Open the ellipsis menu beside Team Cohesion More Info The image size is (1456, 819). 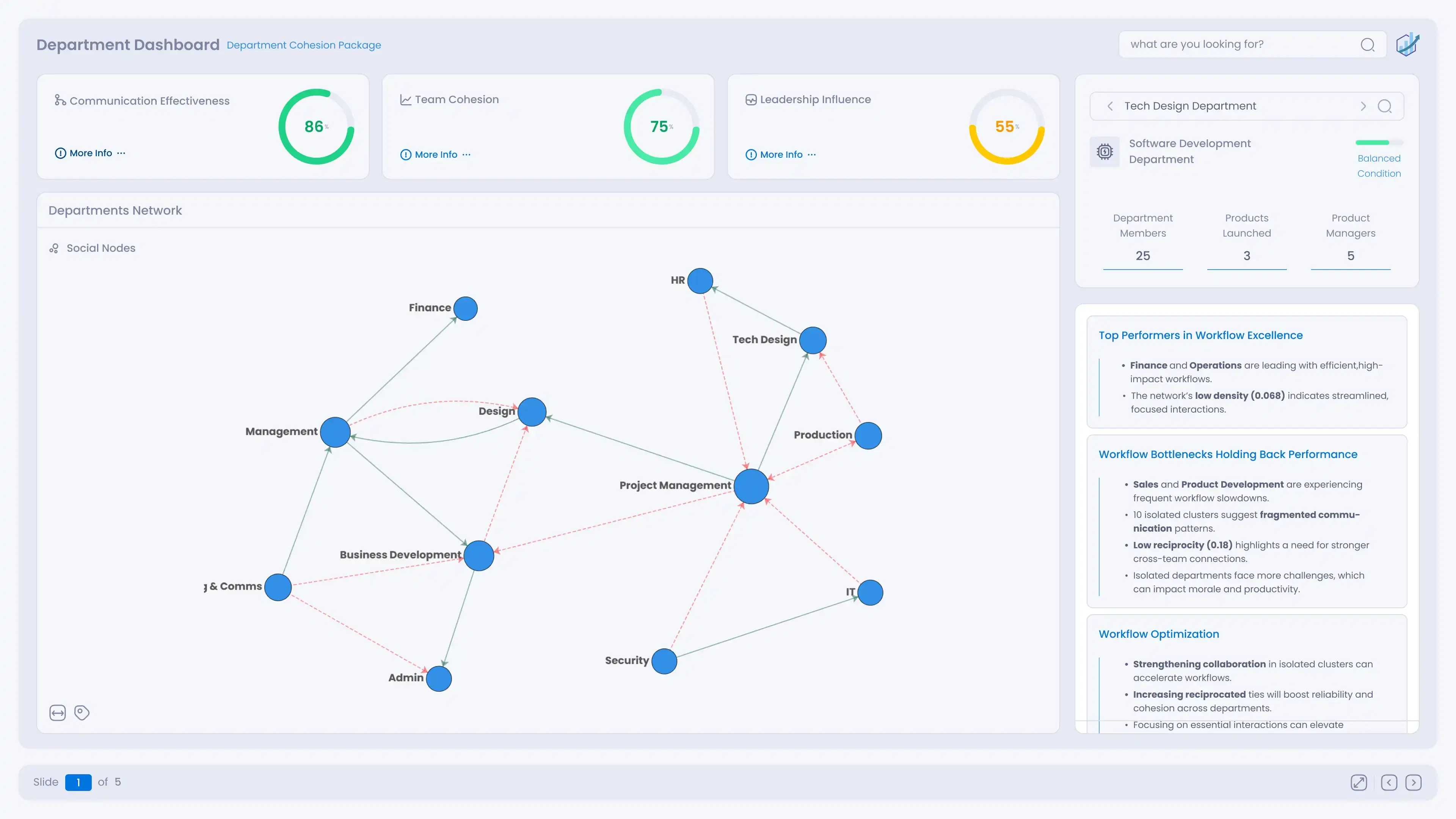coord(466,155)
